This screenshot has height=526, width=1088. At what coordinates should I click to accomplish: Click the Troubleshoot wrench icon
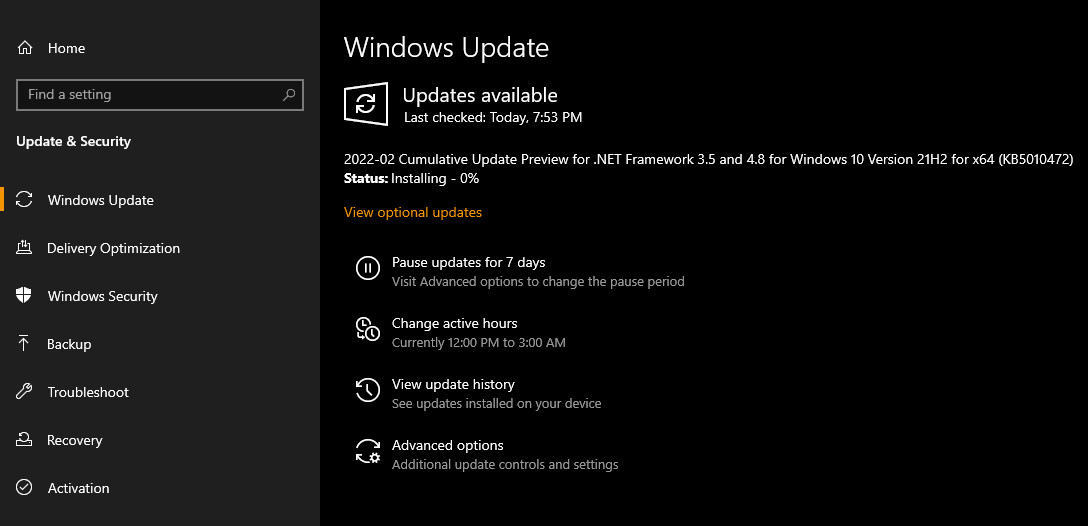tap(25, 392)
